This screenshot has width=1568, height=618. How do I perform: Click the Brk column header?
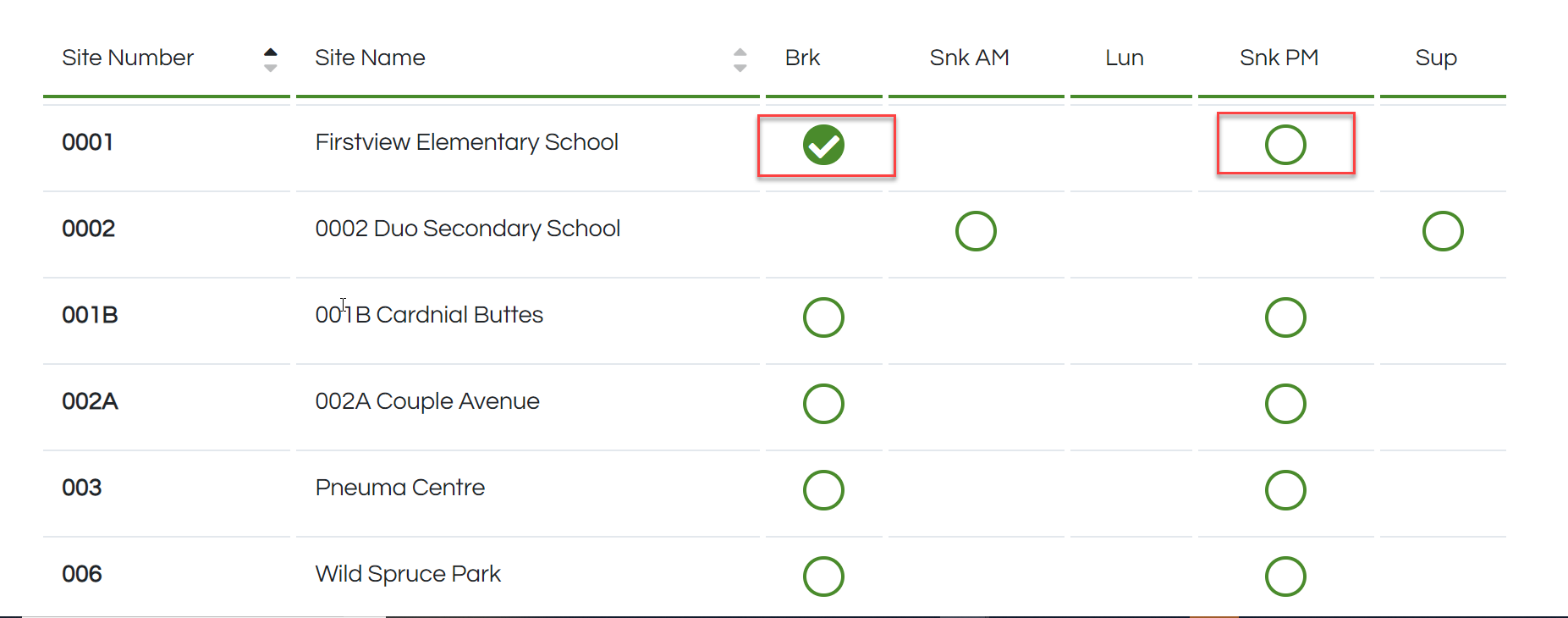click(802, 58)
